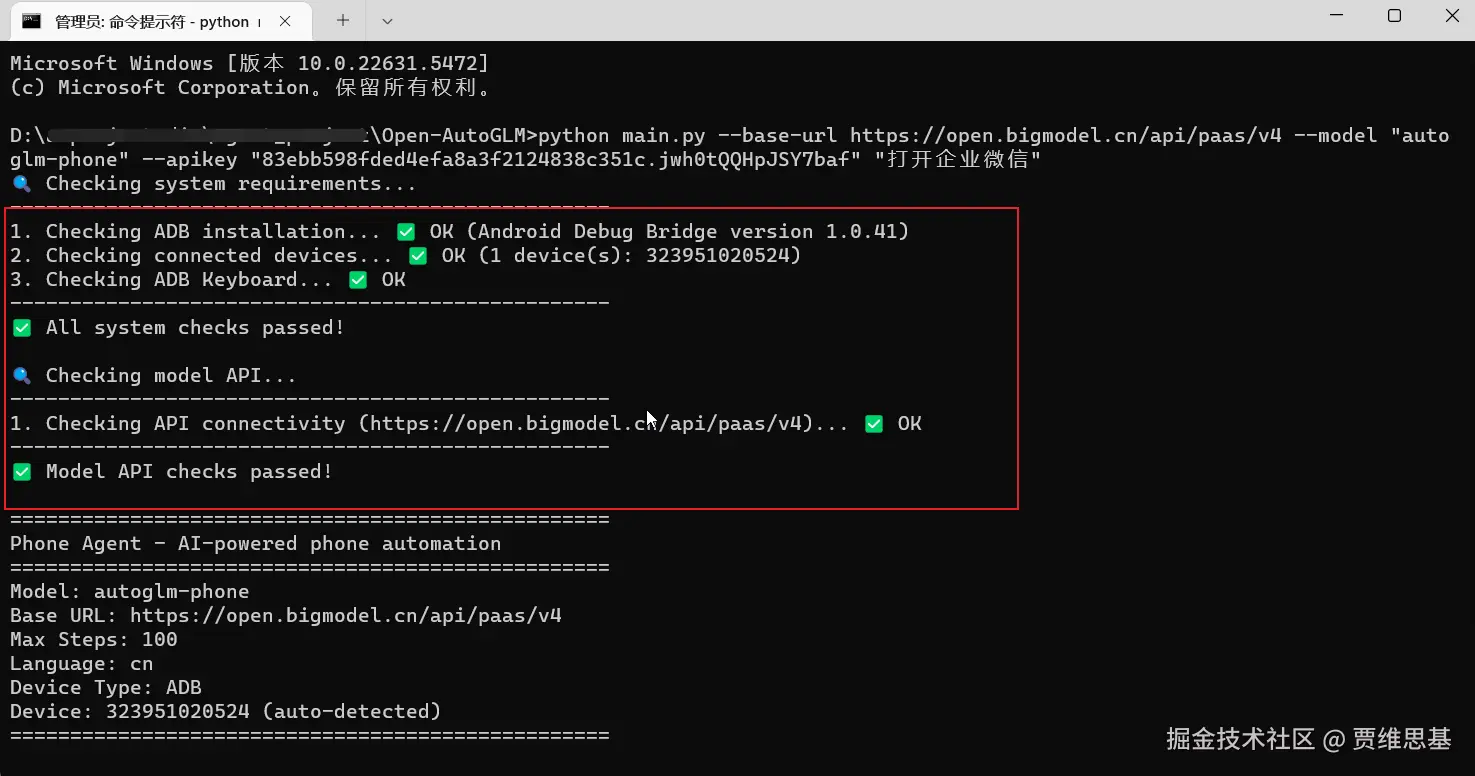Expand the new tab profile dropdown
Viewport: 1475px width, 776px height.
coord(387,20)
